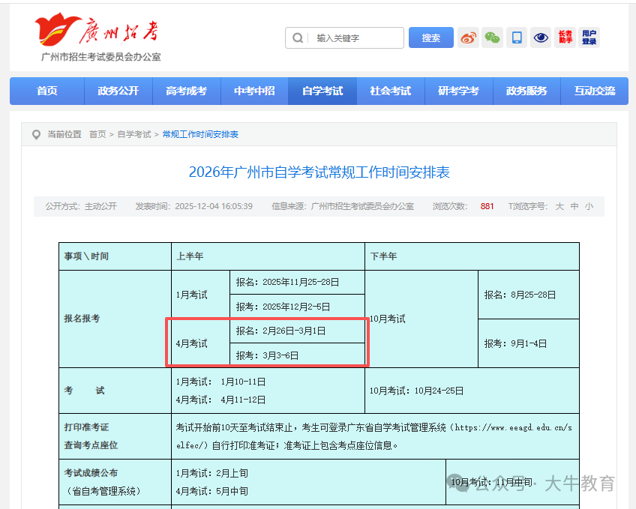This screenshot has height=509, width=636.
Task: Go to 政务公开 navigation tab
Action: 118,91
